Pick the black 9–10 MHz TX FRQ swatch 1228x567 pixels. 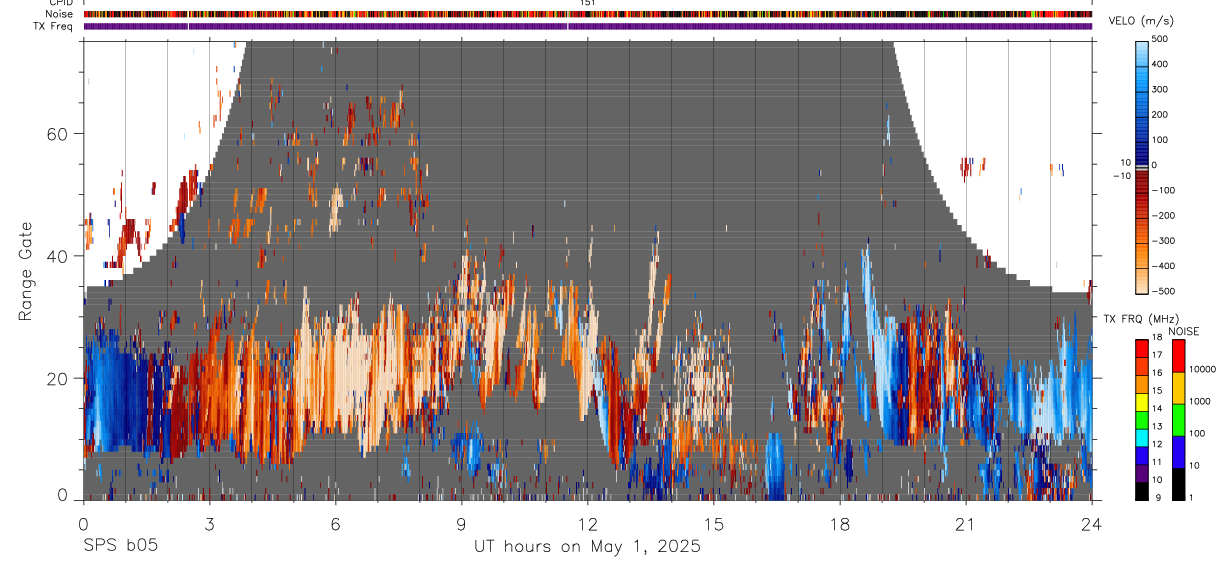coord(1142,490)
